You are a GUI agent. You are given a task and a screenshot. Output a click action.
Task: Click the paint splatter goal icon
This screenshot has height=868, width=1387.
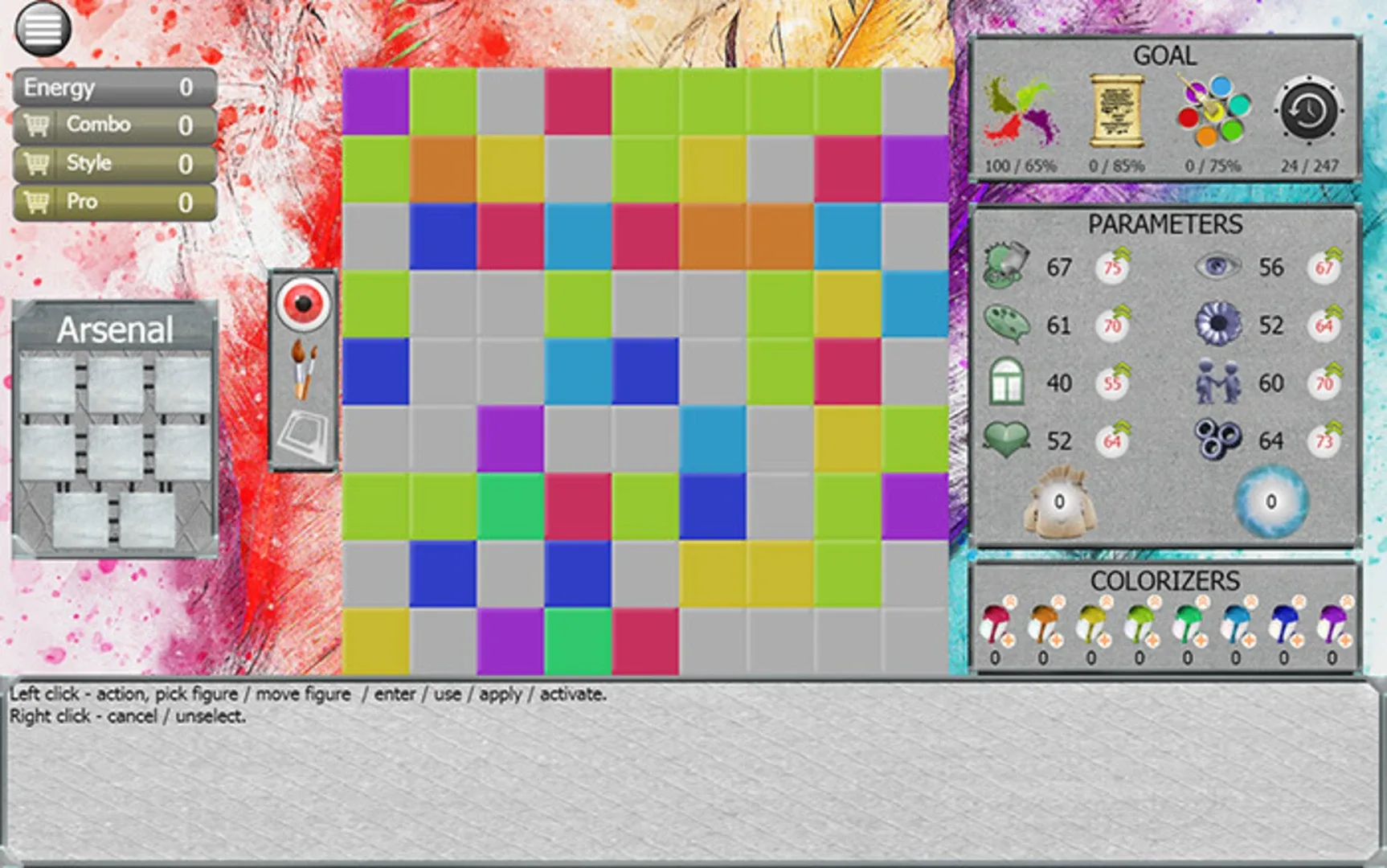pyautogui.click(x=1021, y=112)
